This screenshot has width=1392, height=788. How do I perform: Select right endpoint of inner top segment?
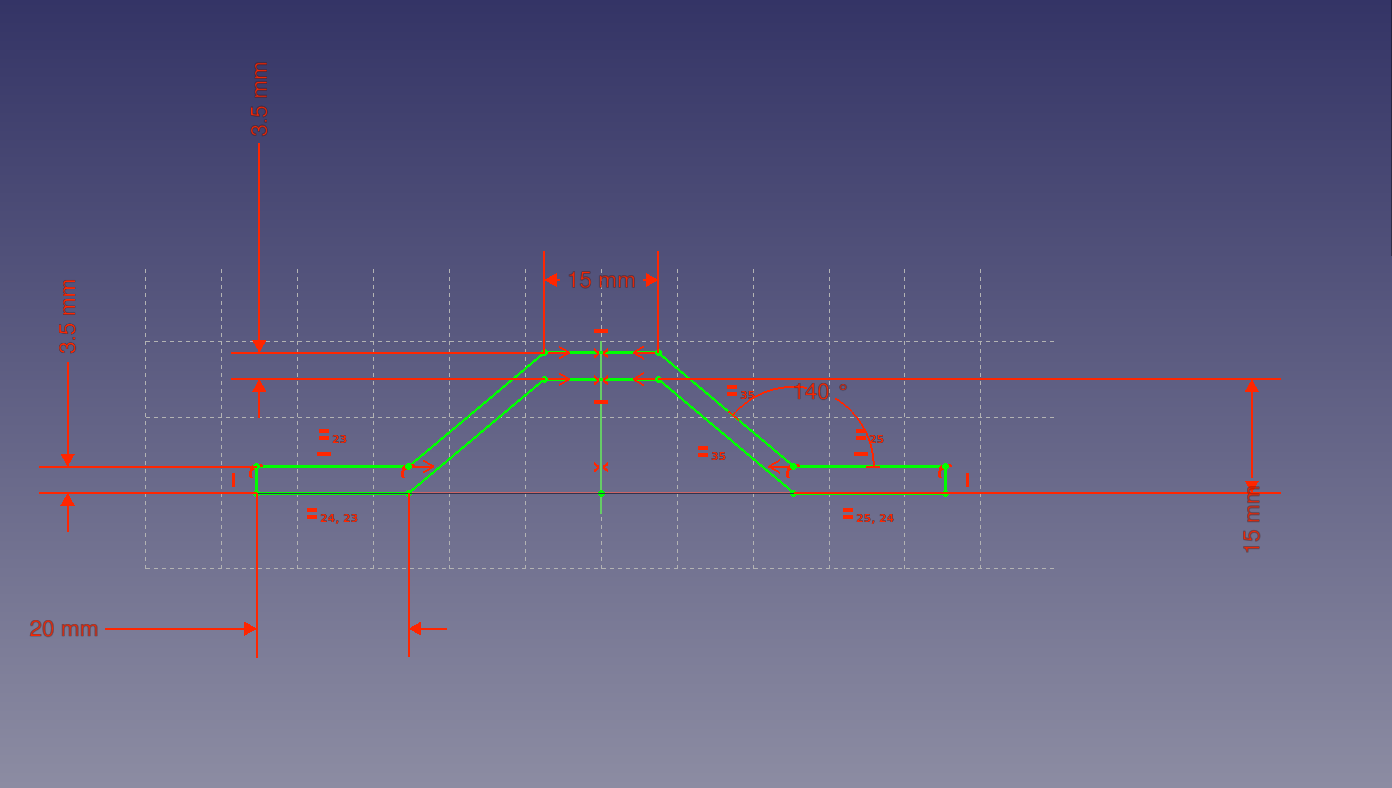pyautogui.click(x=657, y=379)
